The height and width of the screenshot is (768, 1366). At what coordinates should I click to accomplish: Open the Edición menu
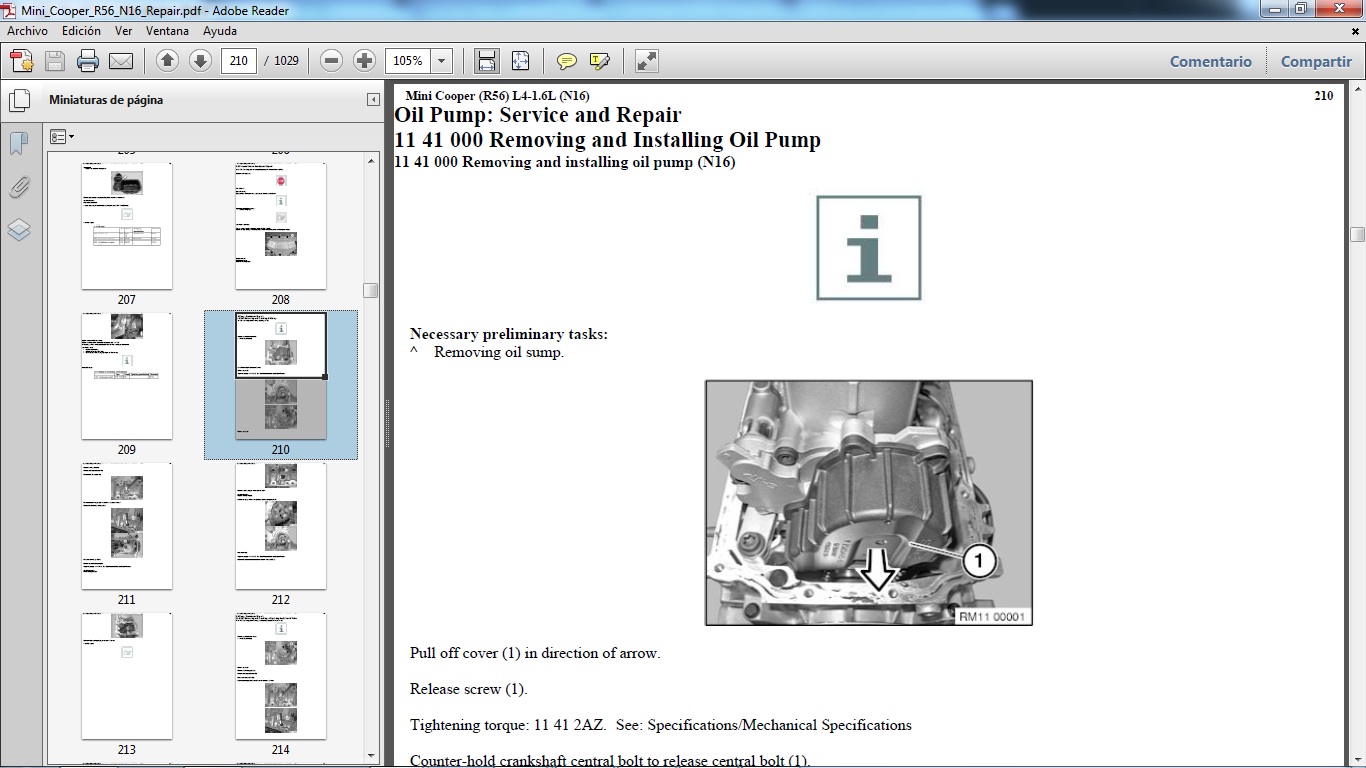click(x=81, y=31)
